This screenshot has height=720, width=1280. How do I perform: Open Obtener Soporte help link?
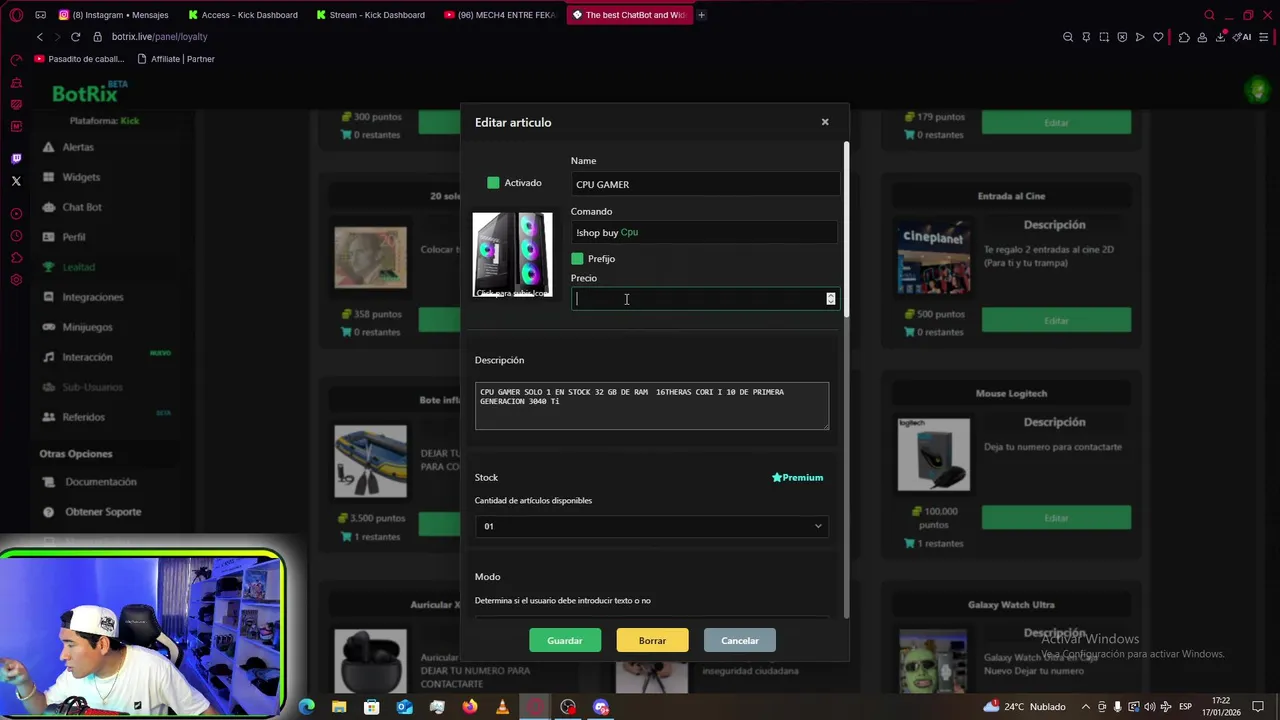[102, 512]
